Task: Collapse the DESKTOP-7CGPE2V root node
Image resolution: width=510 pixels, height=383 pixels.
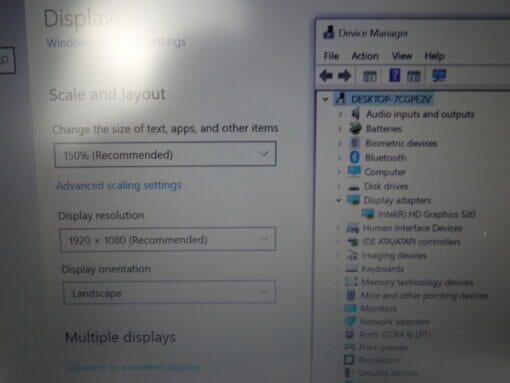Action: [325, 99]
